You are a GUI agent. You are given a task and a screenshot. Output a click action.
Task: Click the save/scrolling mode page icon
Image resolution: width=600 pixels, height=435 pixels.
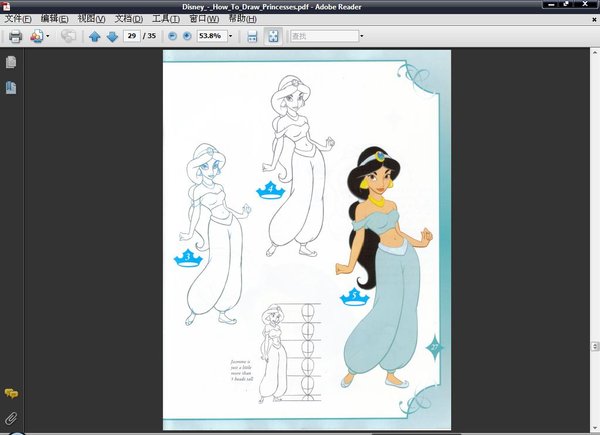click(252, 37)
